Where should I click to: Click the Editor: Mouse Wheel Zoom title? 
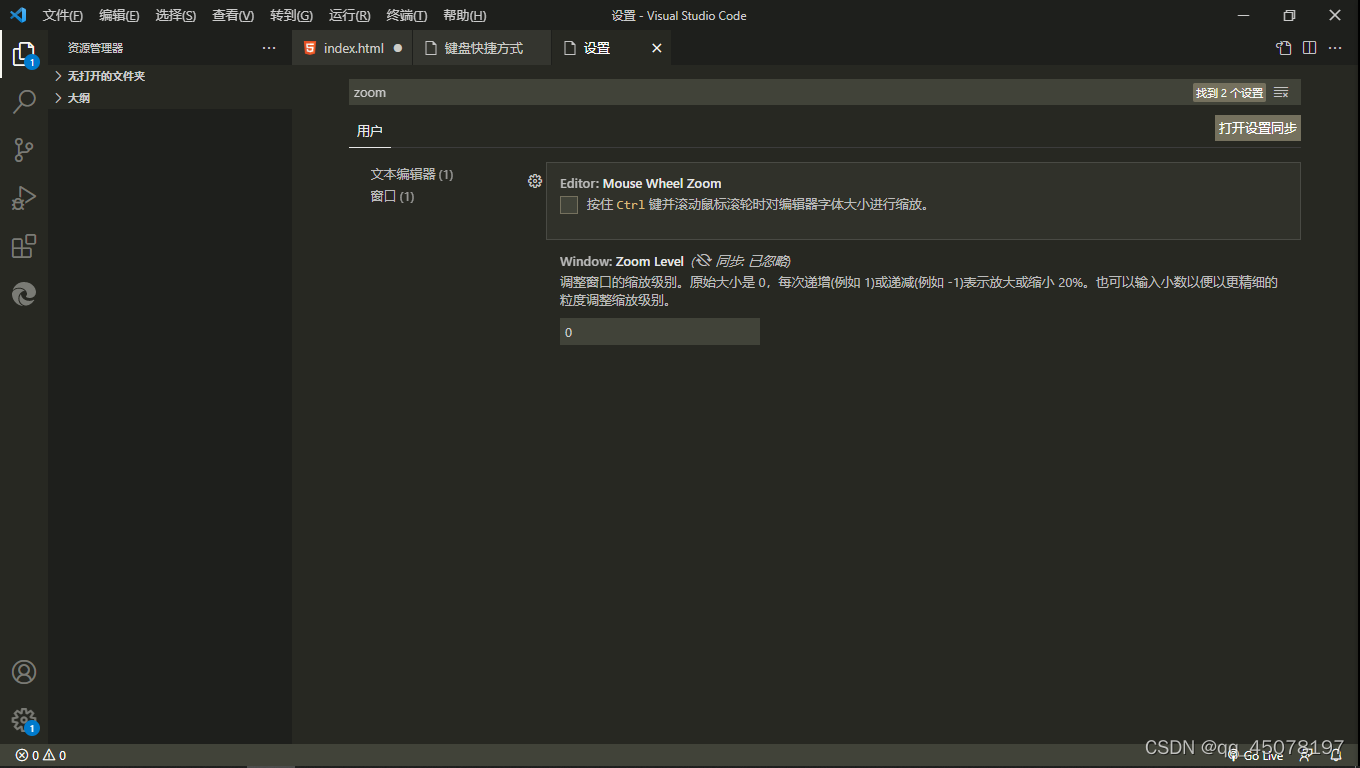(640, 183)
